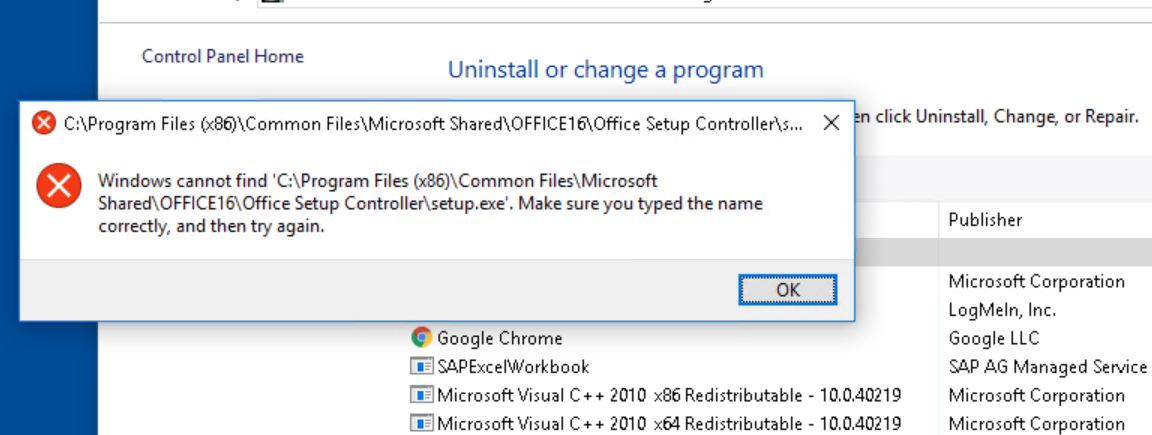Viewport: 1152px width, 435px height.
Task: Click the Visual C++ 2010 x86 installer icon
Action: [421, 395]
